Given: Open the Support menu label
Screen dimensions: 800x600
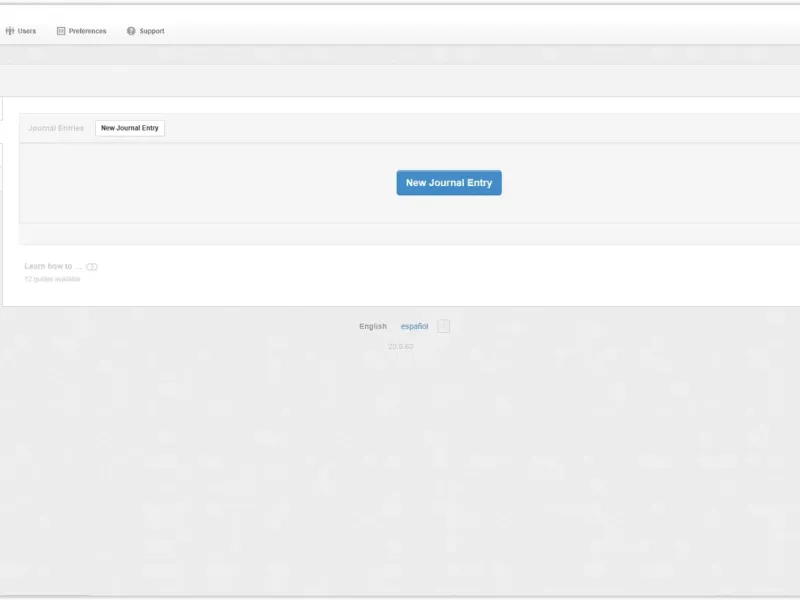Looking at the screenshot, I should (152, 31).
